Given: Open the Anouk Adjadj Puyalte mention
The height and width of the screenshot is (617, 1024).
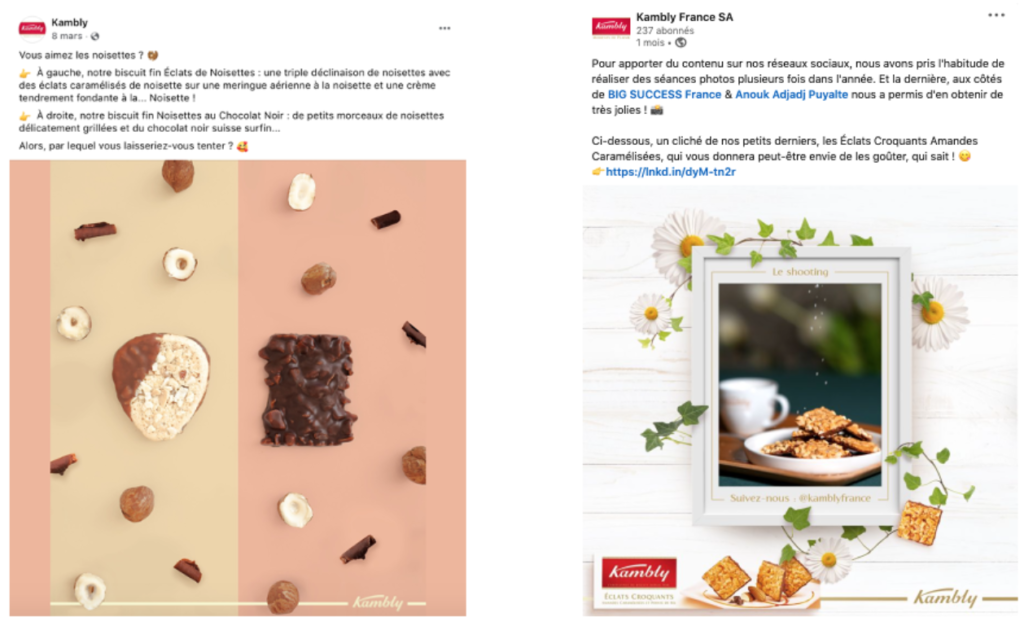Looking at the screenshot, I should [x=792, y=94].
